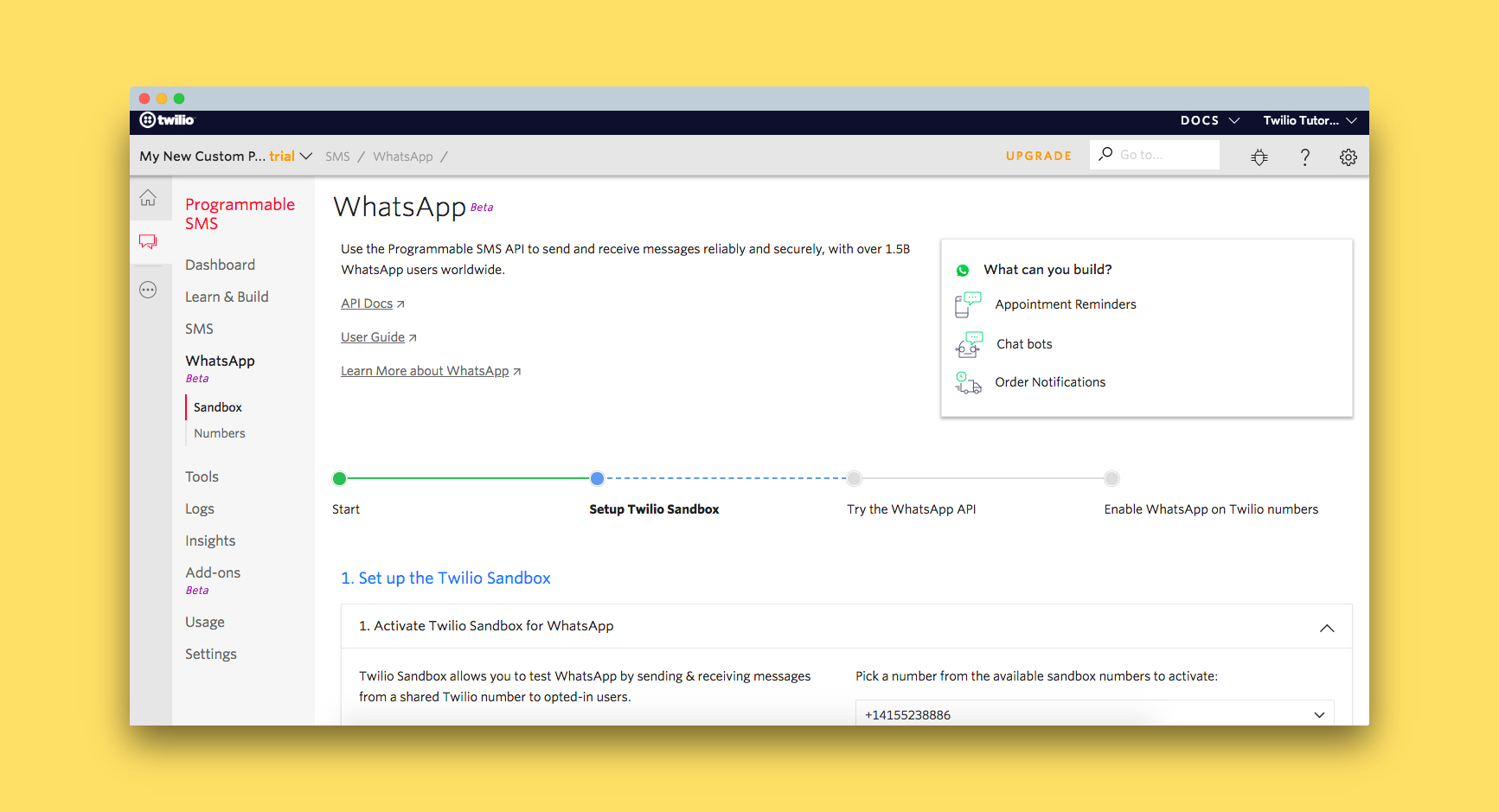The height and width of the screenshot is (812, 1499).
Task: Click the Learn More external arrow icon
Action: tap(516, 372)
